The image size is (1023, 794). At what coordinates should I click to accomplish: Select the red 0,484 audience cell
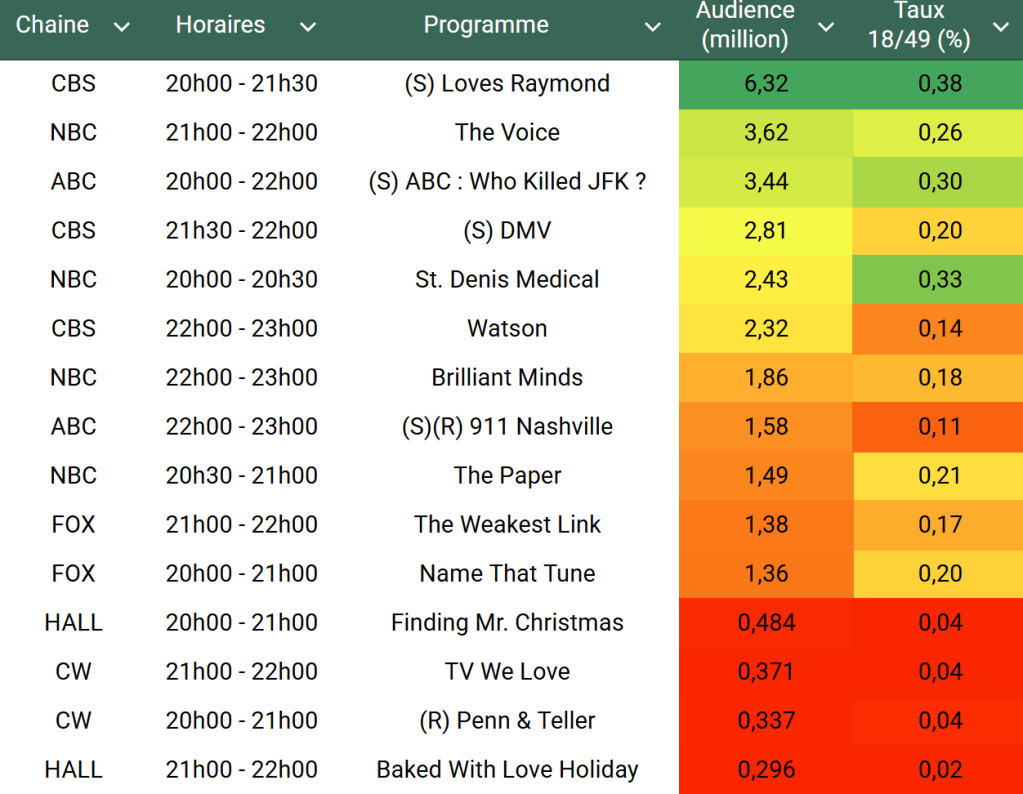click(766, 623)
